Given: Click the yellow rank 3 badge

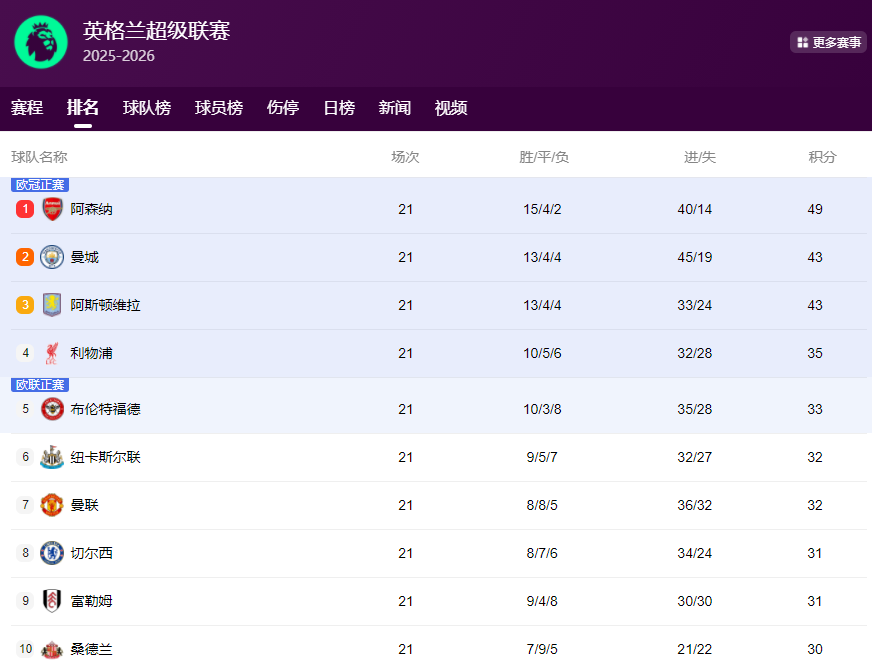Looking at the screenshot, I should 25,305.
